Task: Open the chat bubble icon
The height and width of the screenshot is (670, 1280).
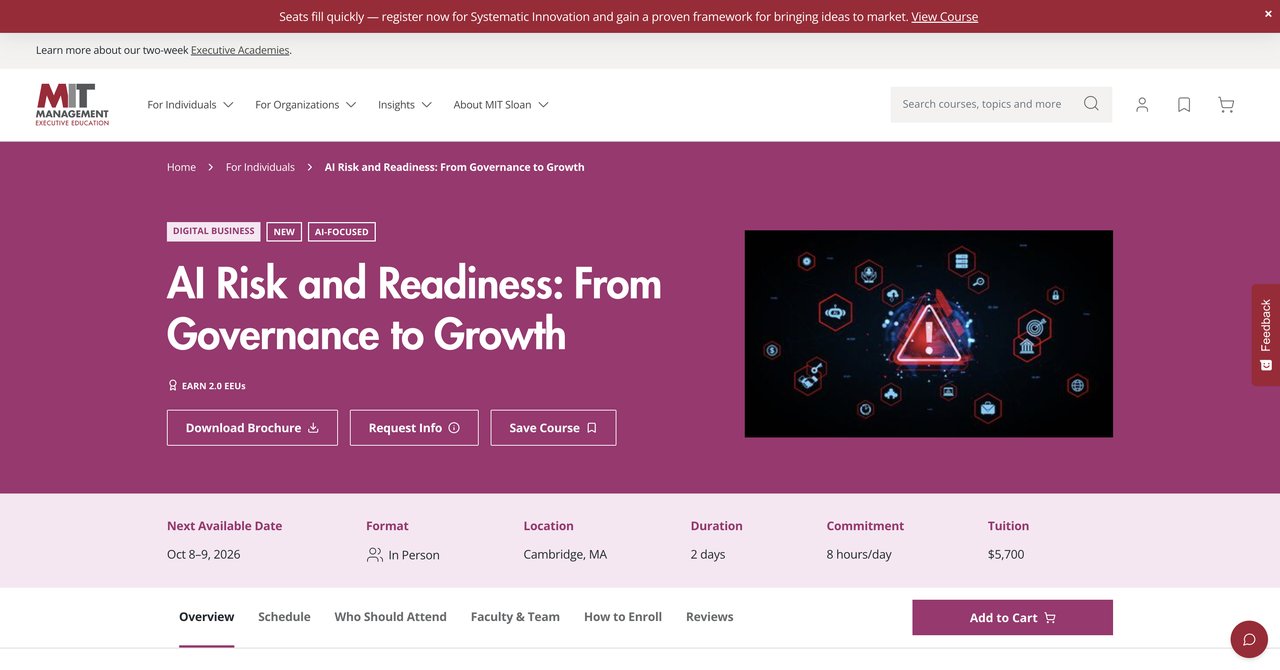Action: [x=1249, y=639]
